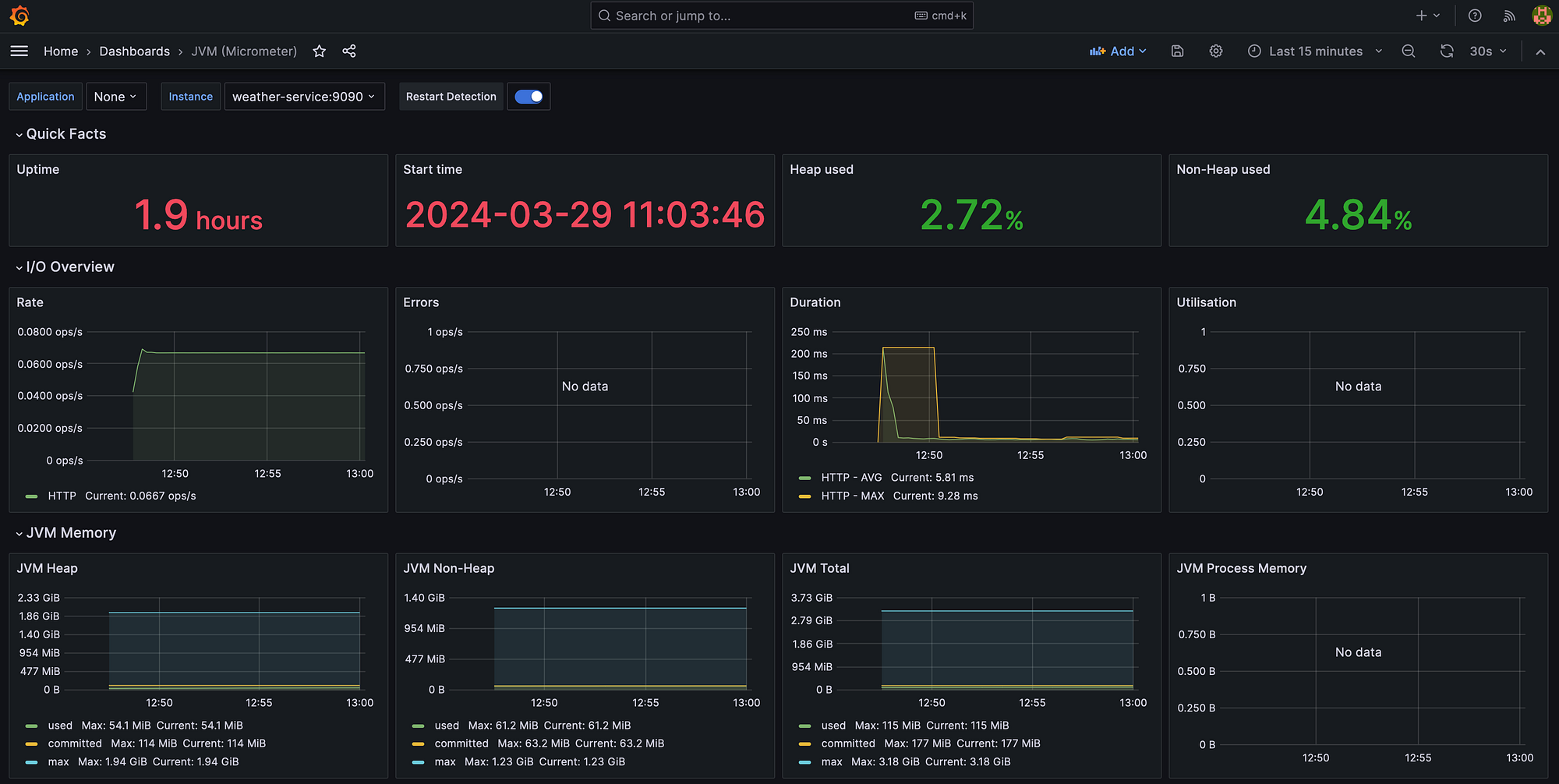Open the Last 15 minutes time picker
Screen dimensions: 1559x784
coord(1315,51)
